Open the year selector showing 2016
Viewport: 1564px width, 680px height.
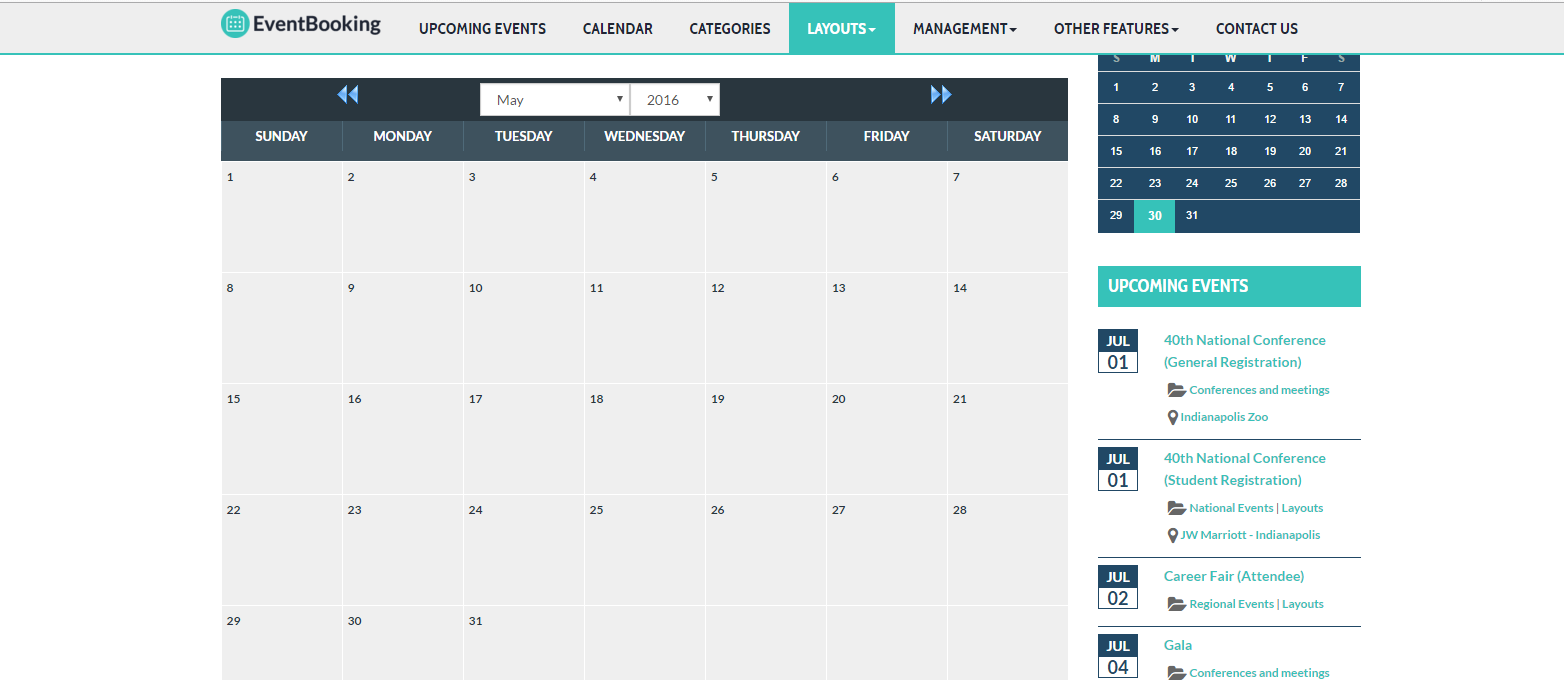click(x=675, y=99)
